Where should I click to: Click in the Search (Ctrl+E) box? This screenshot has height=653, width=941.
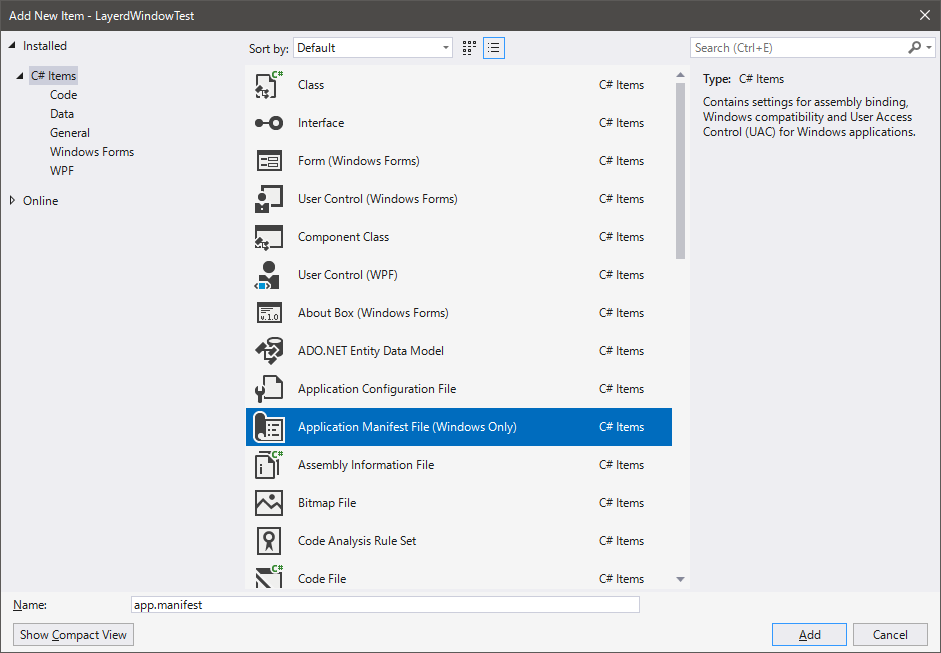(799, 47)
